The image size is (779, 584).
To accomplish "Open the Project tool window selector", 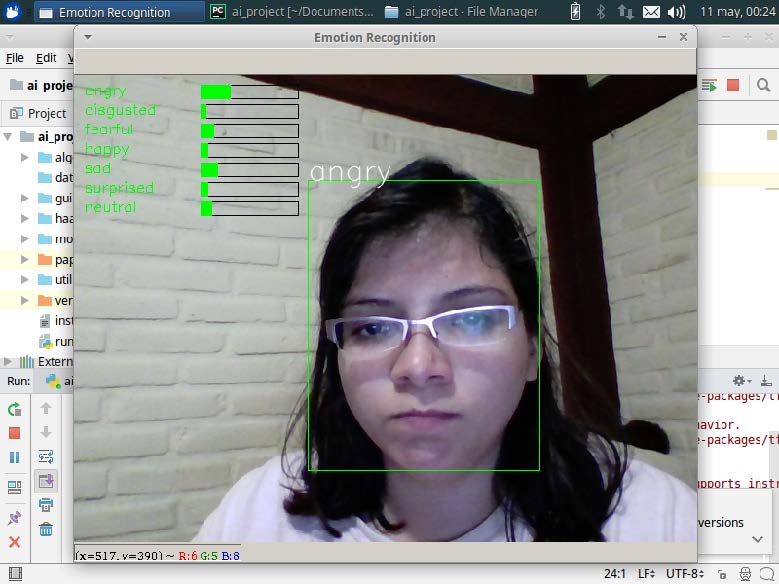I will pos(38,113).
